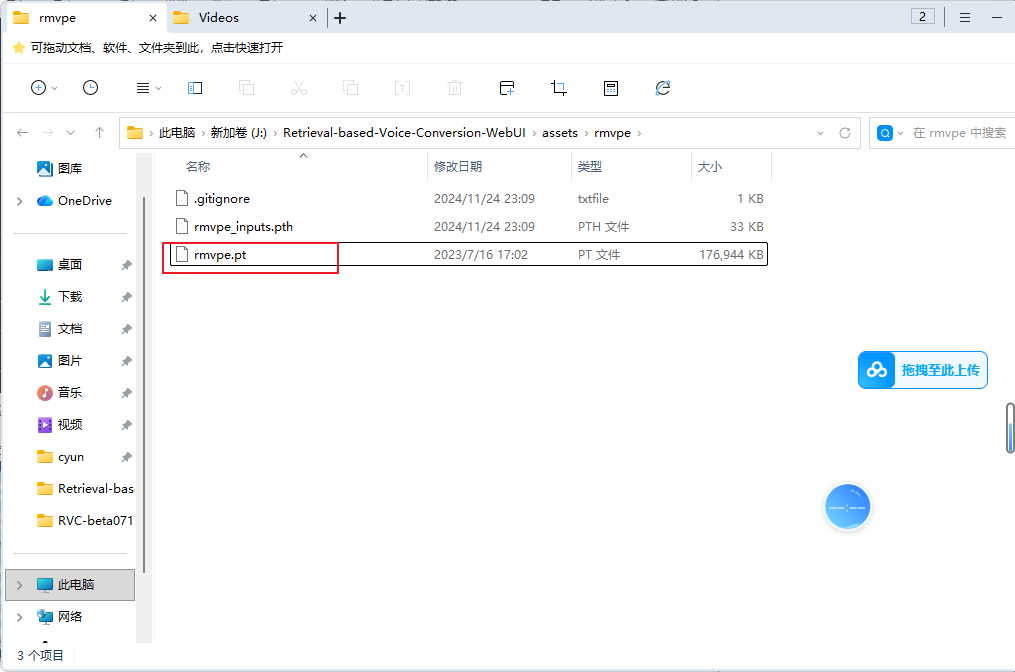Screen dimensions: 1015x672
Task: Click the Copy toolbar icon
Action: 246,87
